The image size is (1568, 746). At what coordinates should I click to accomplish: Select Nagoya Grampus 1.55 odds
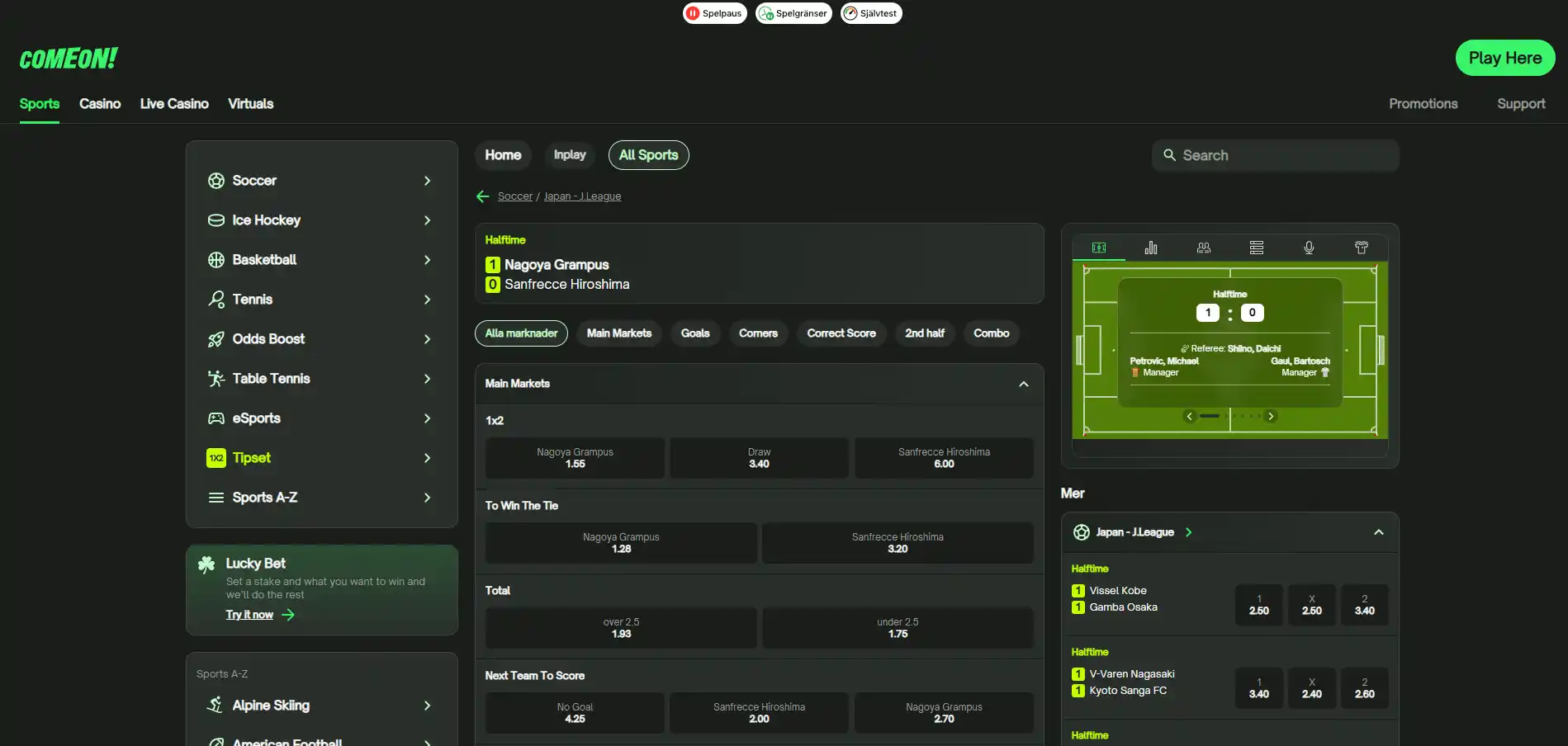(x=575, y=458)
